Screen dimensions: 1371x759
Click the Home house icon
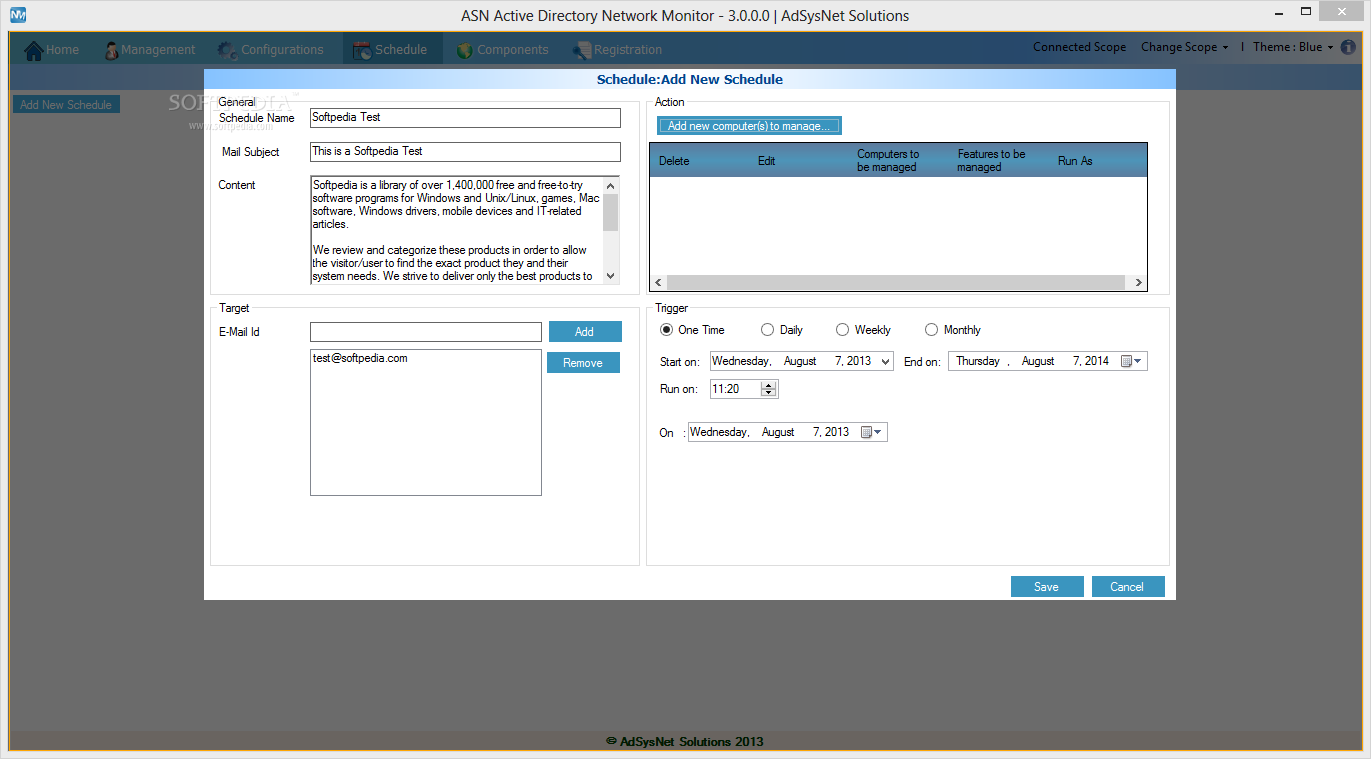point(34,50)
